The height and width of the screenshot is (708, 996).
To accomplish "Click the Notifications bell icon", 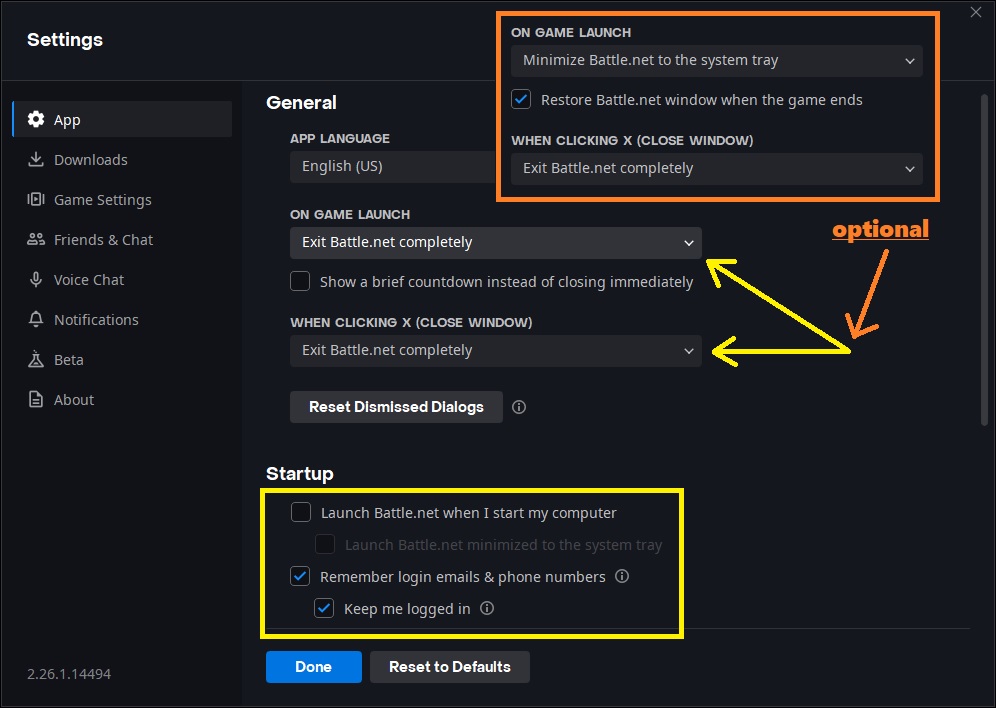I will tap(36, 320).
